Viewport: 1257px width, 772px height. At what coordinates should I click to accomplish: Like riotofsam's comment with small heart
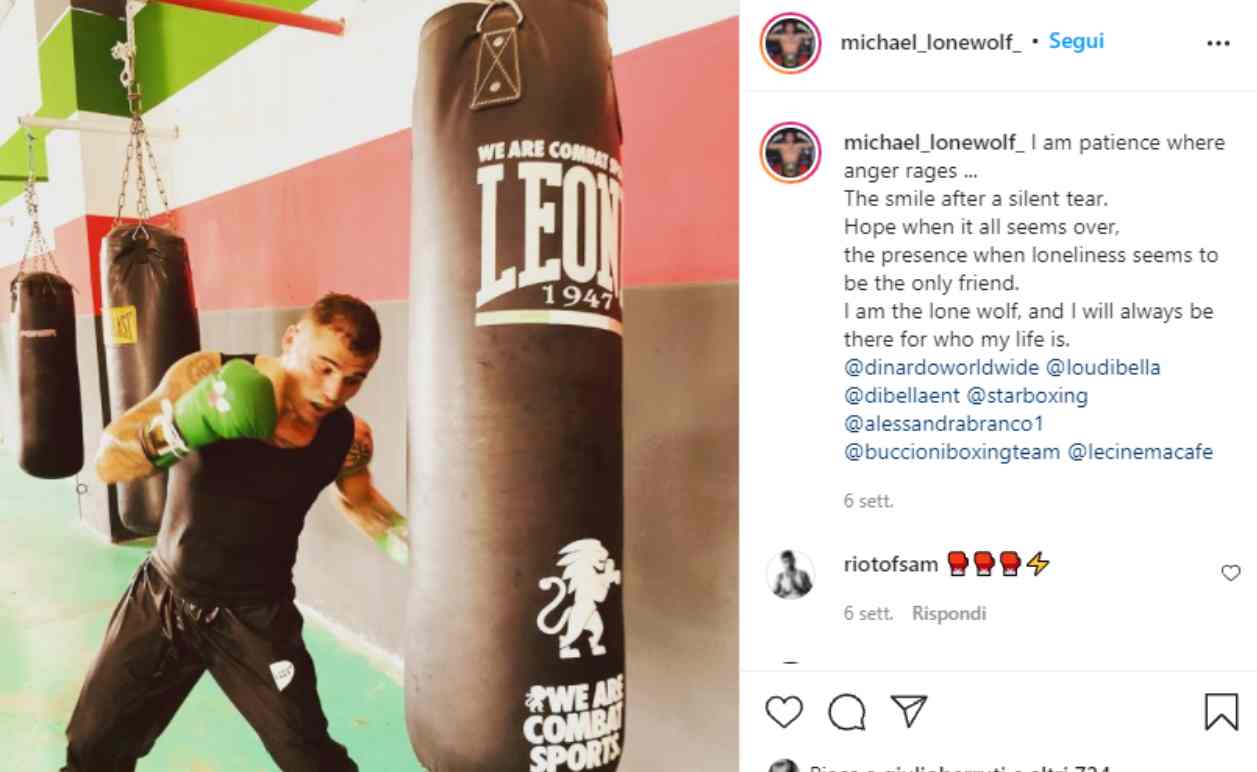(x=1231, y=573)
